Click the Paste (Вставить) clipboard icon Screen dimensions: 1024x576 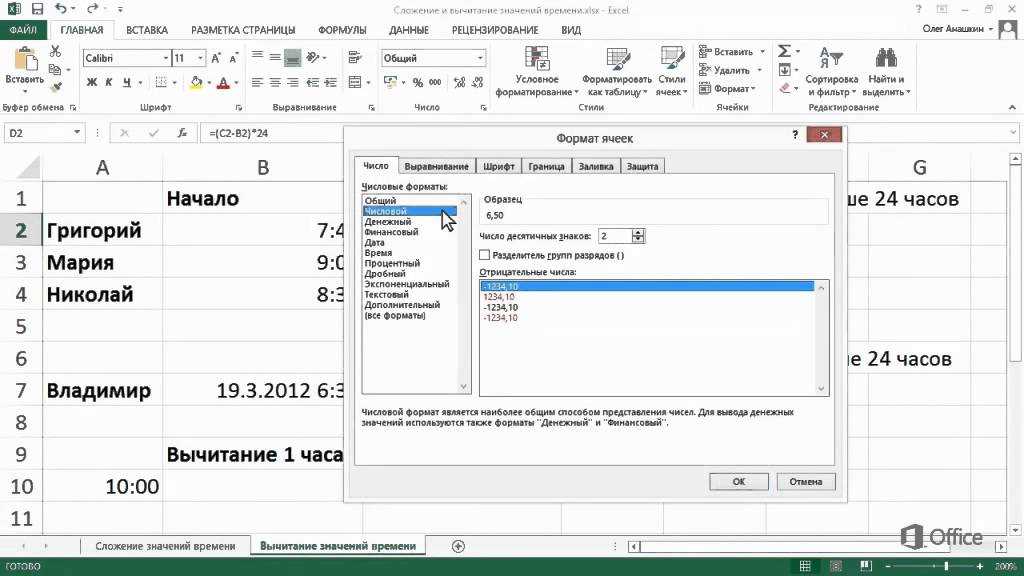tap(25, 59)
